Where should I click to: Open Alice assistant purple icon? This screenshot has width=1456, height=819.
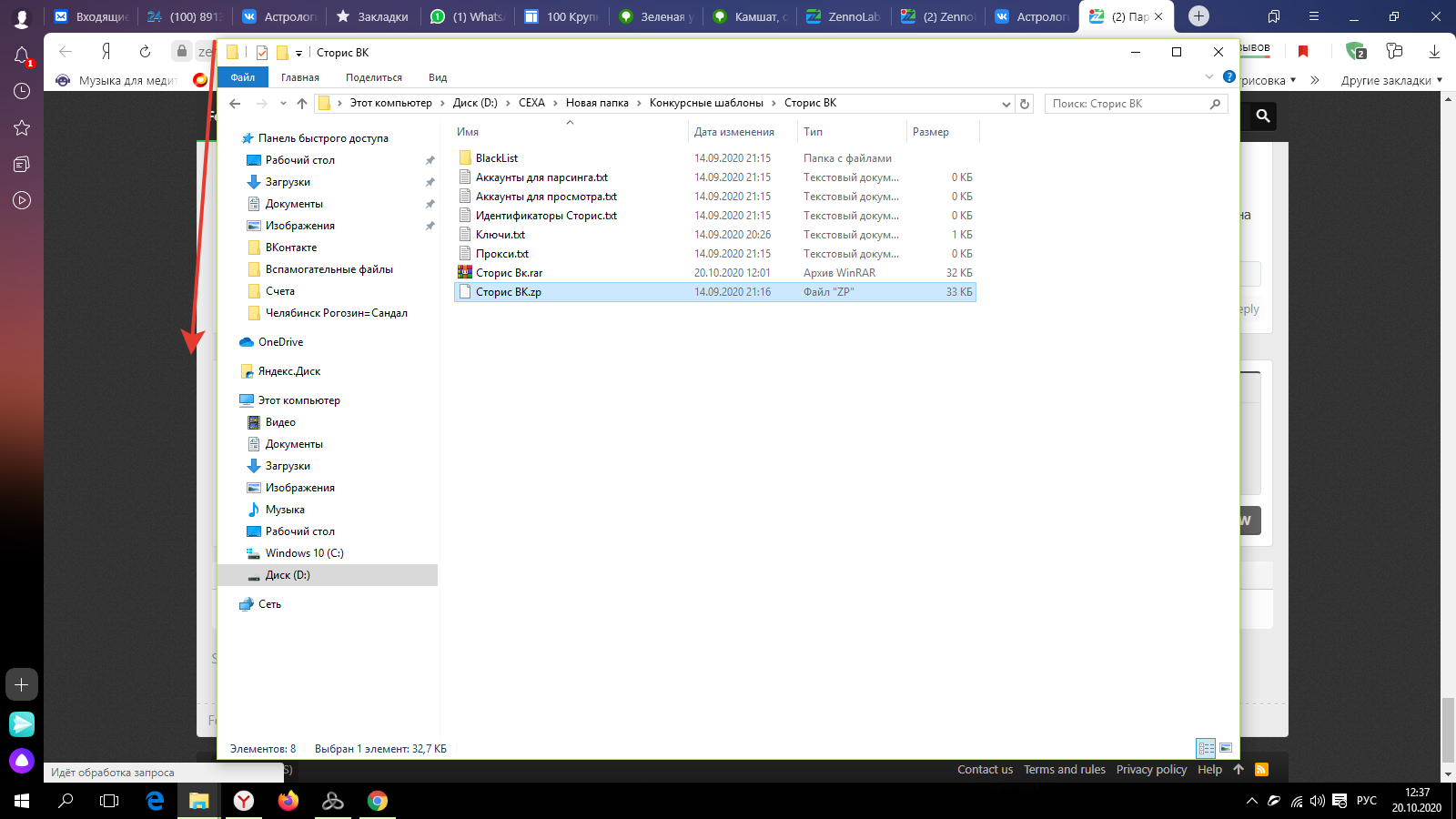pos(22,760)
